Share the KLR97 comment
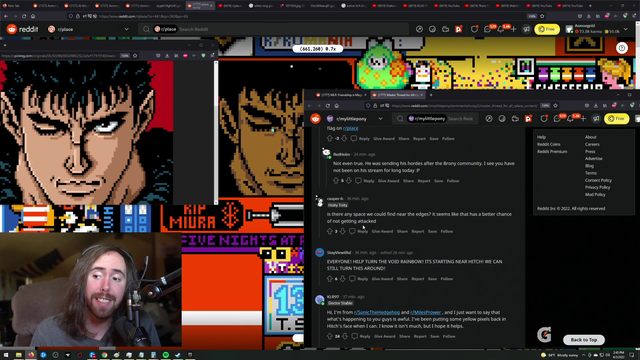Image resolution: width=640 pixels, height=360 pixels. pos(404,336)
